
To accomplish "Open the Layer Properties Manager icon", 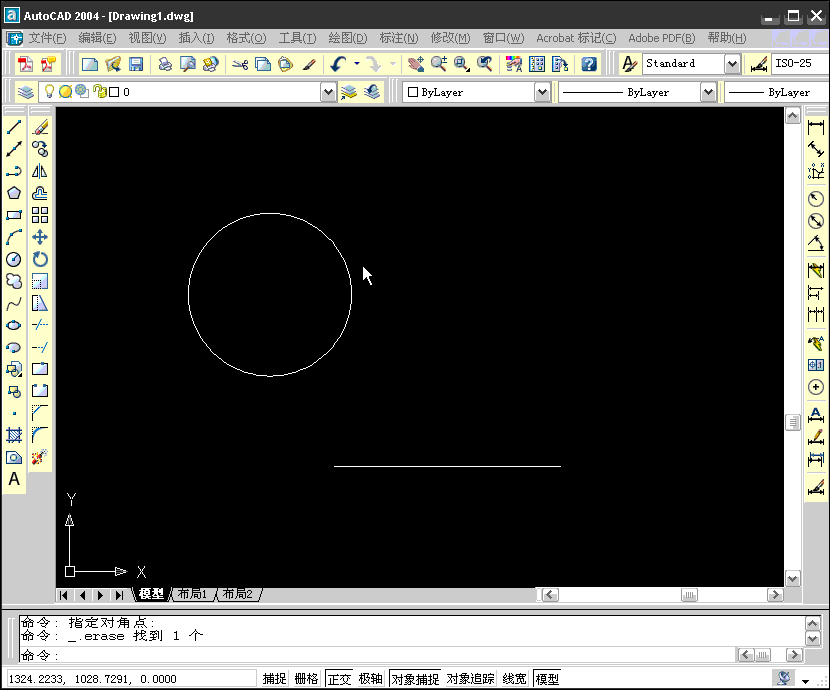I will click(x=26, y=92).
